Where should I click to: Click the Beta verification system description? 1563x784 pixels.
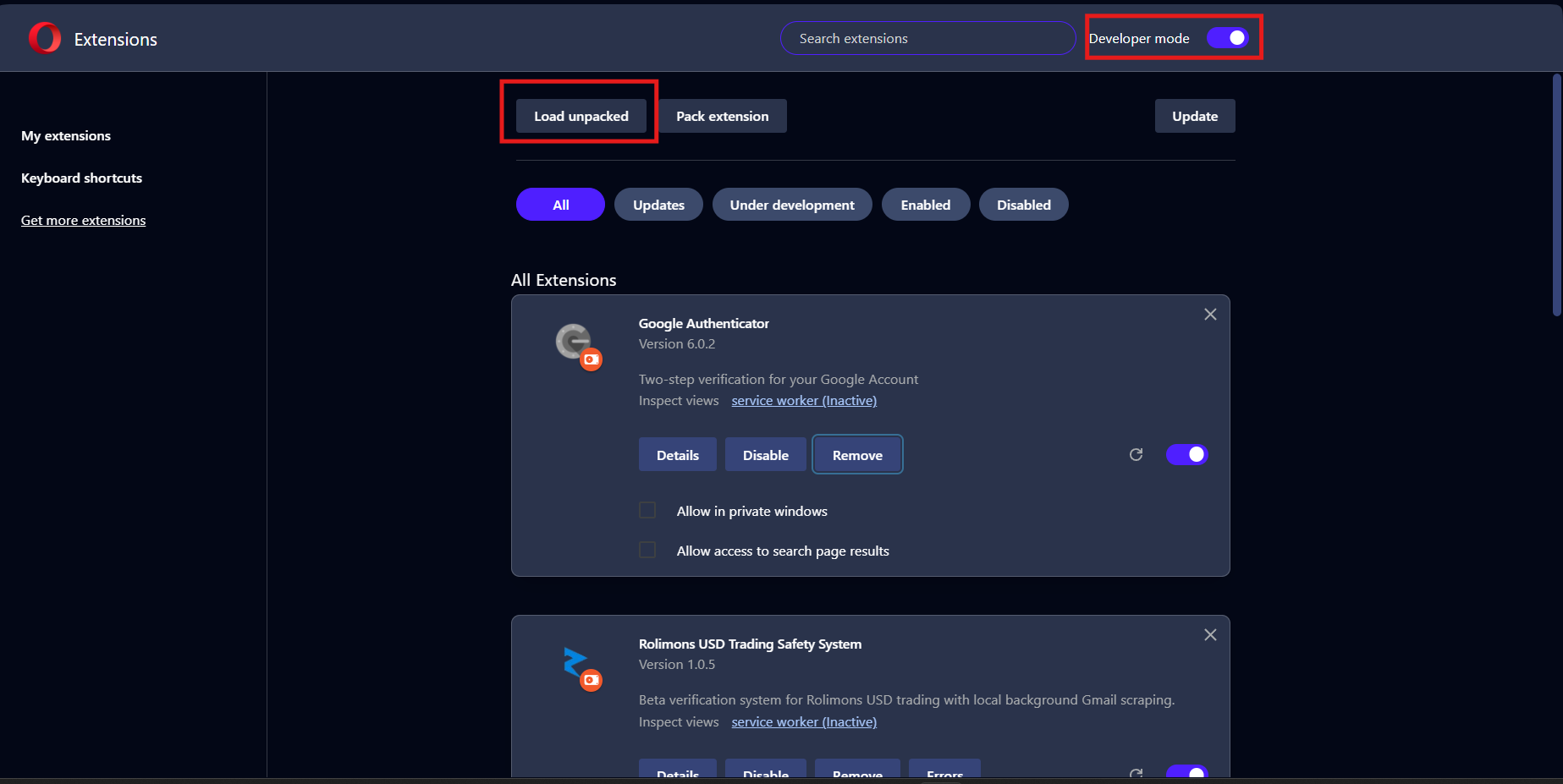click(906, 699)
